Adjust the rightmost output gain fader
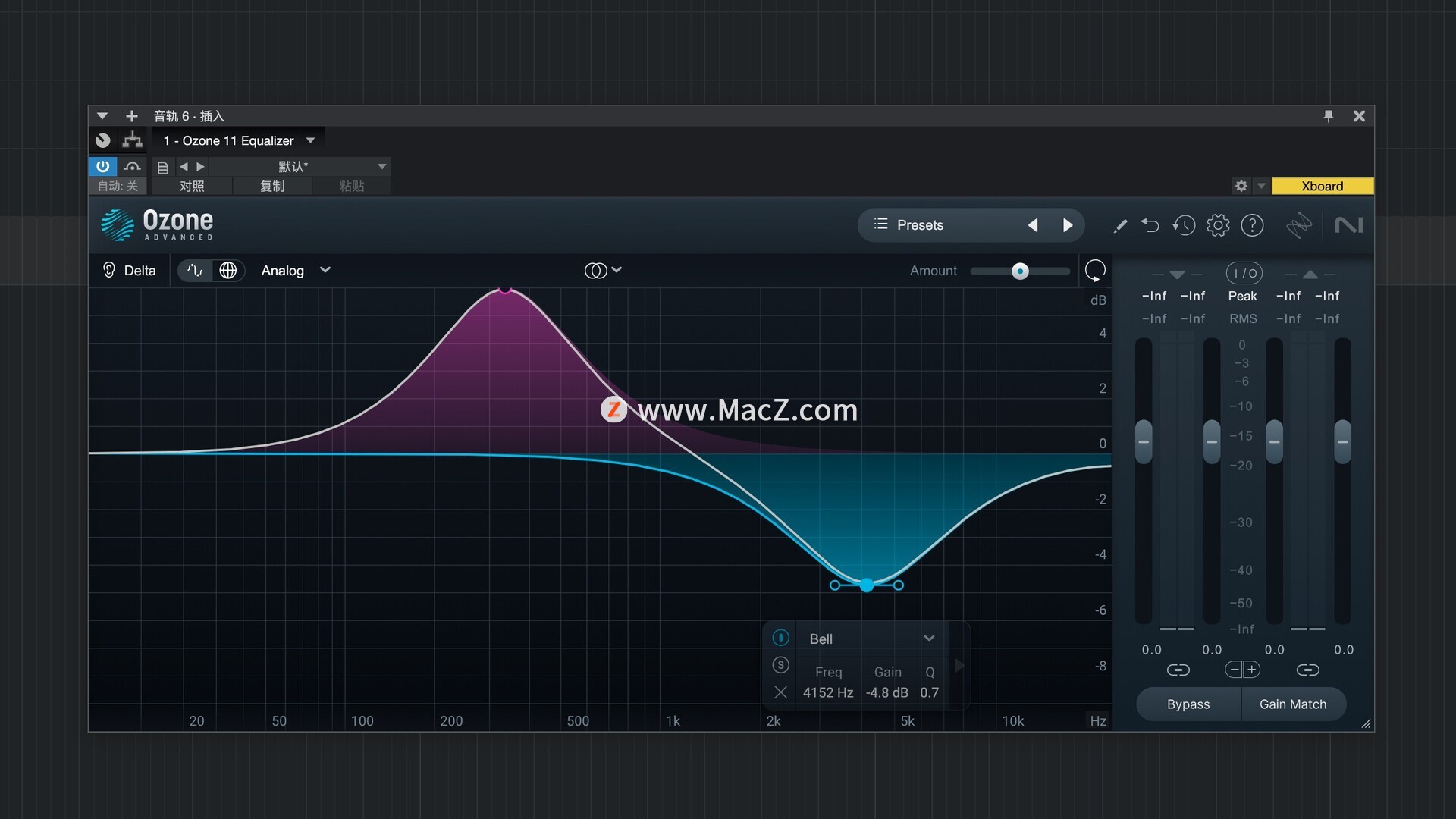Image resolution: width=1456 pixels, height=819 pixels. [x=1342, y=441]
